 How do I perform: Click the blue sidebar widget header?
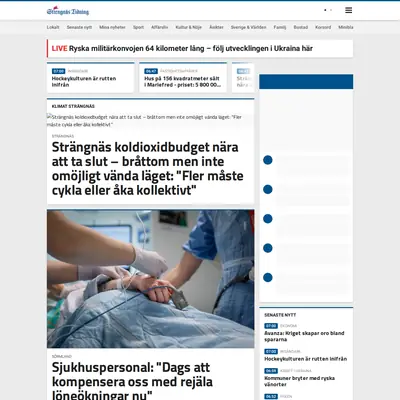click(306, 82)
